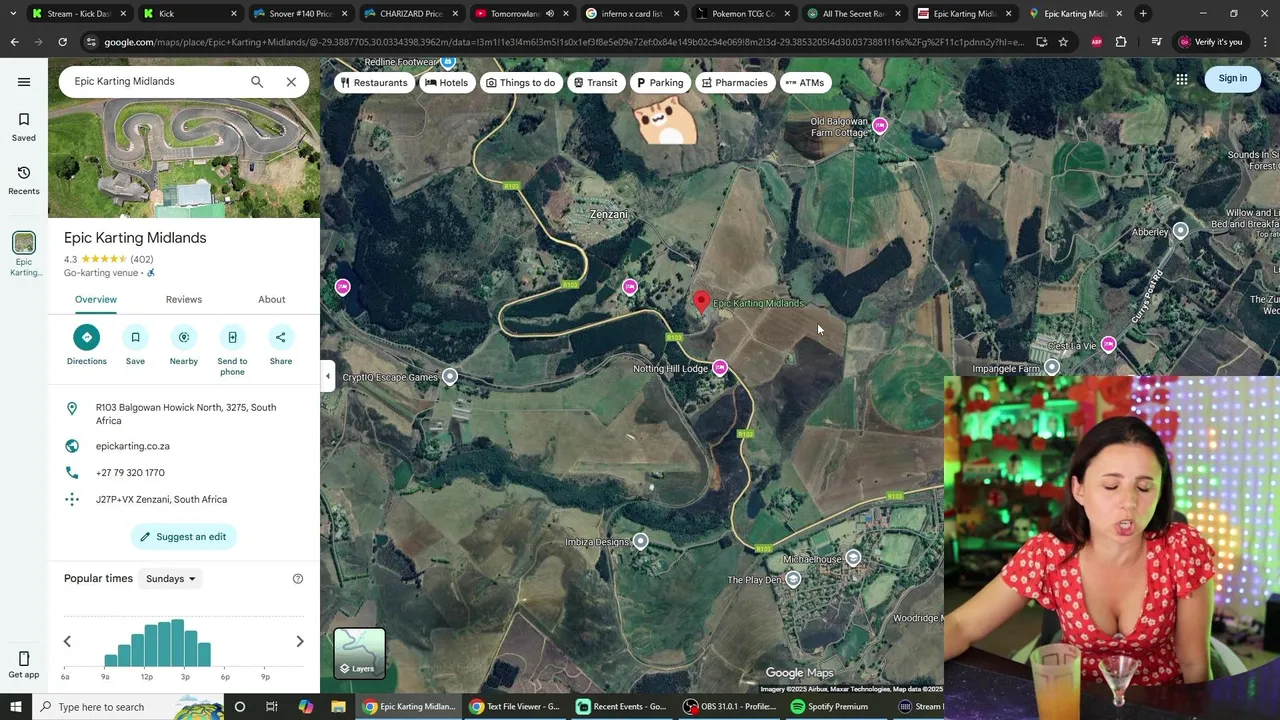Click the red Epic Karting Midlands pin

[x=702, y=302]
